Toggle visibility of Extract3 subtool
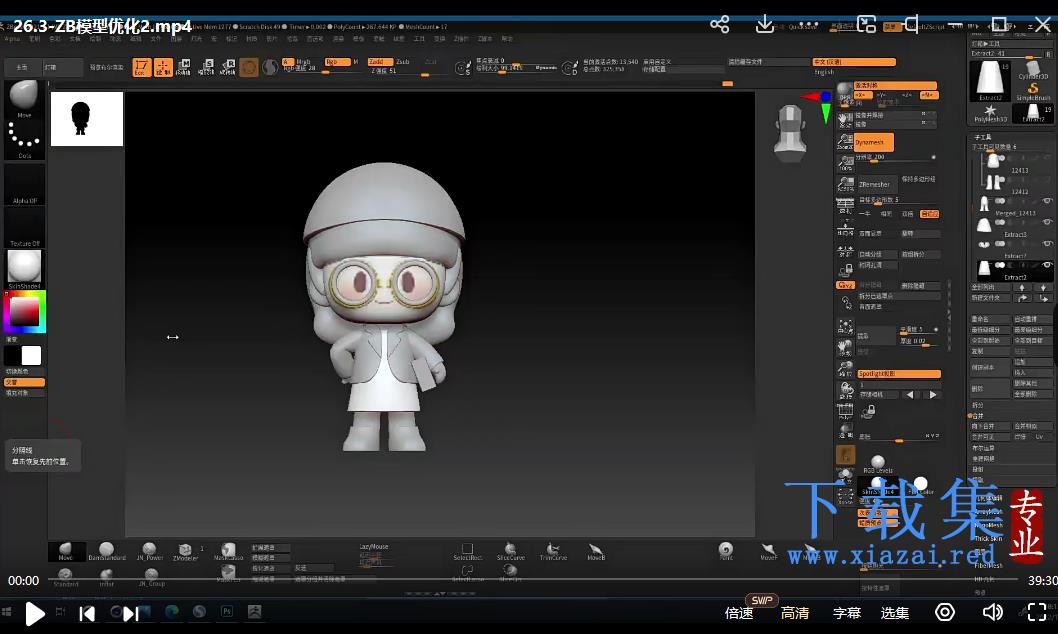The height and width of the screenshot is (634, 1058). click(1047, 221)
